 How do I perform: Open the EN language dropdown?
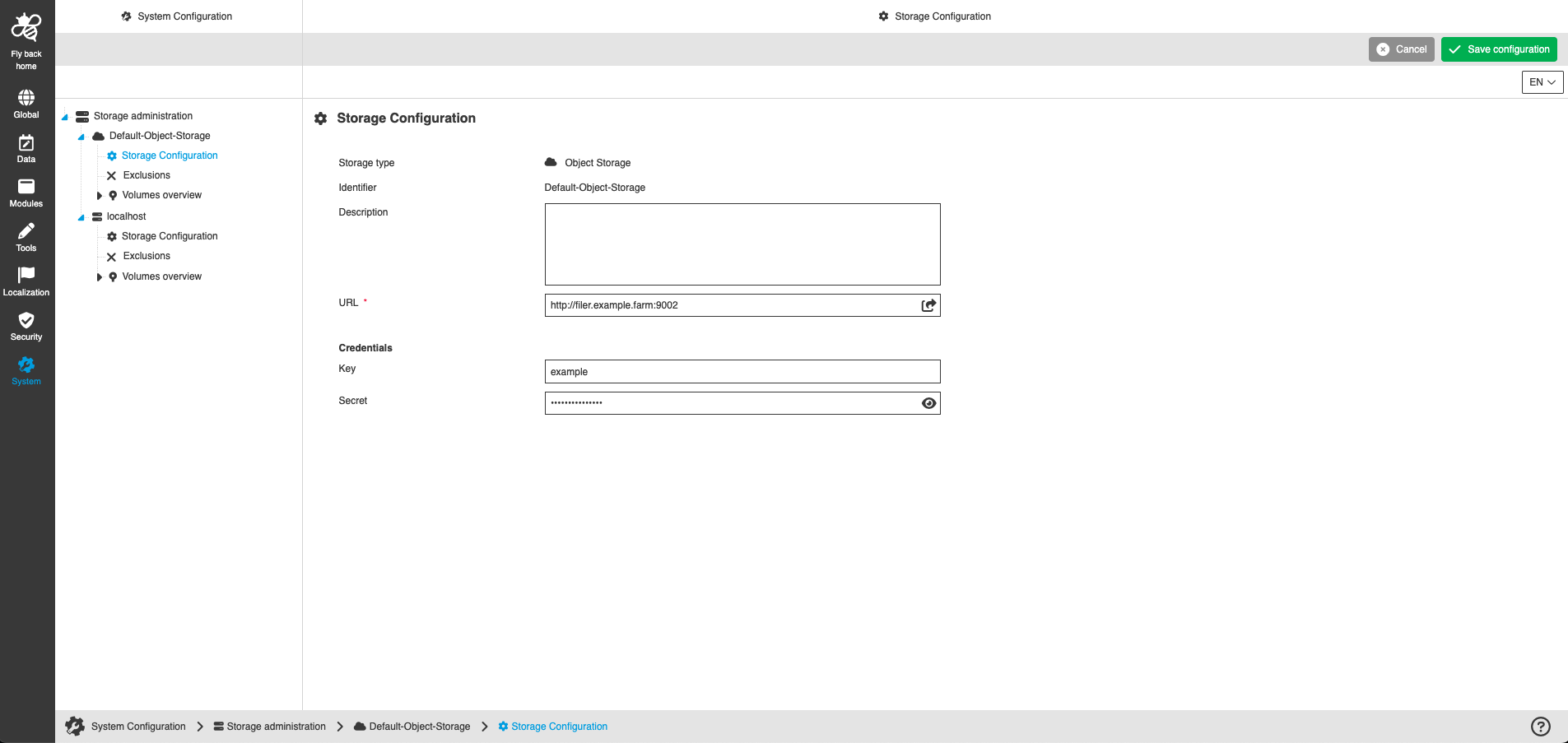1542,81
